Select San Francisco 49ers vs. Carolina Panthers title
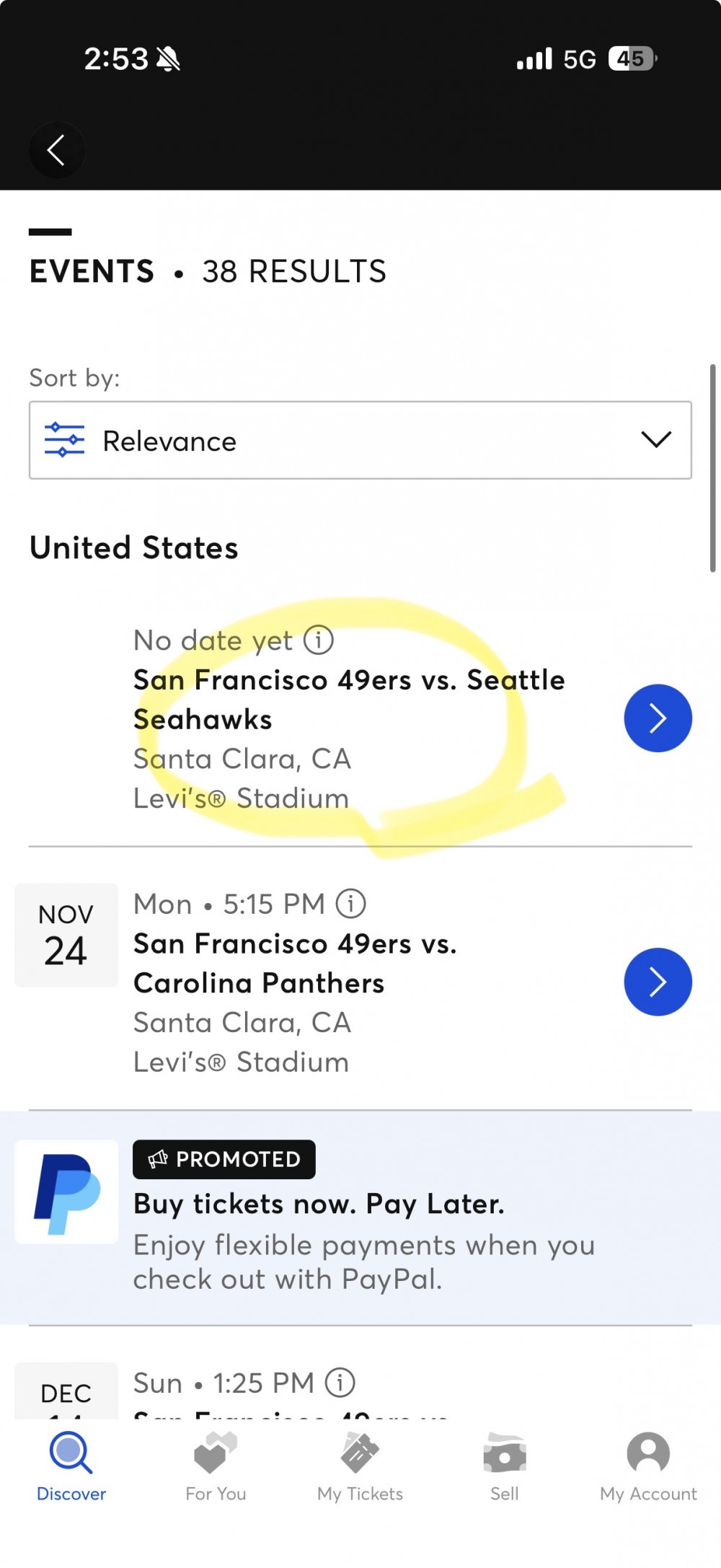The width and height of the screenshot is (721, 1568). [295, 964]
